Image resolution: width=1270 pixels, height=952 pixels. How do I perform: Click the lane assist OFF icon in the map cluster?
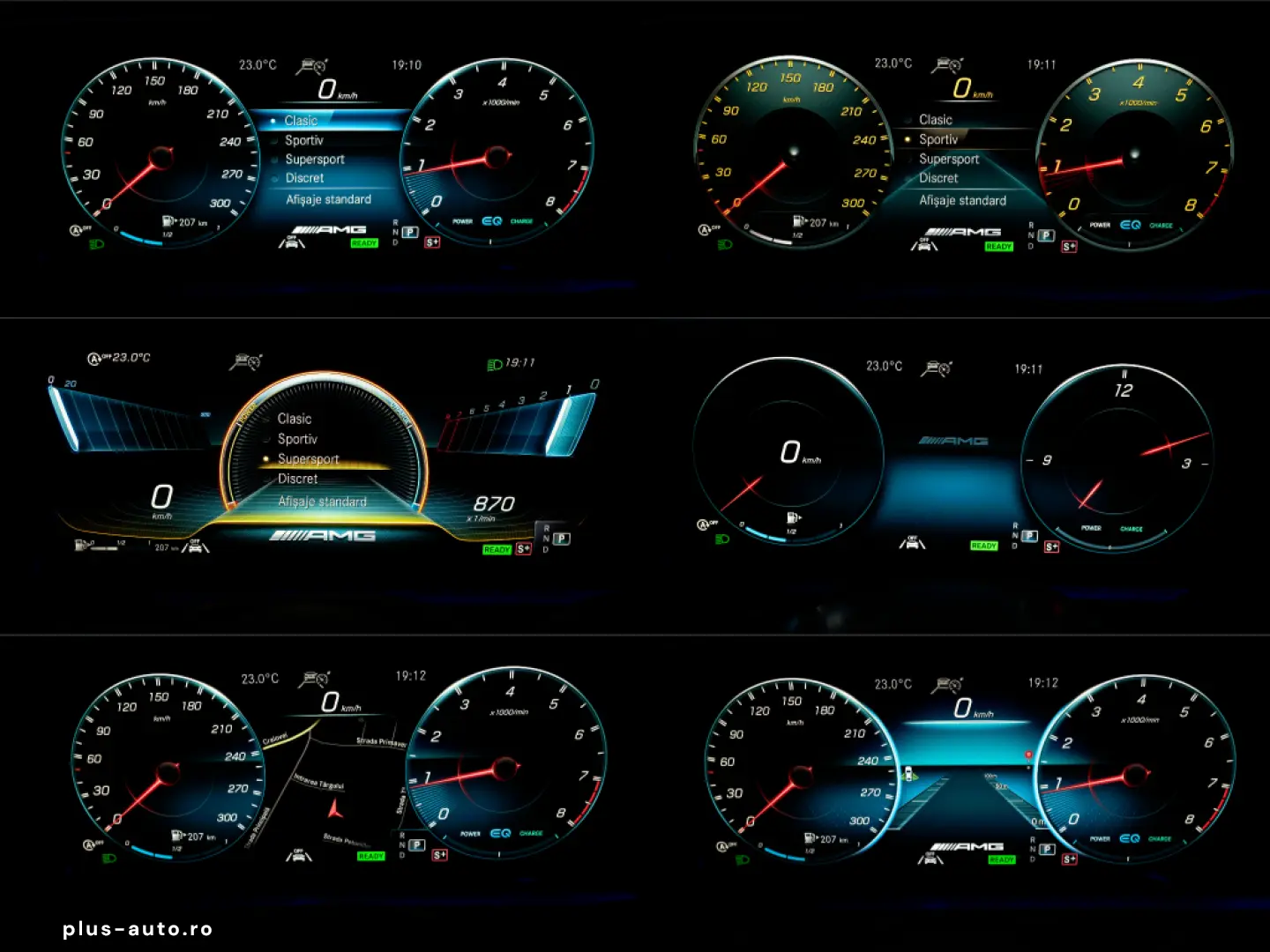coord(298,855)
